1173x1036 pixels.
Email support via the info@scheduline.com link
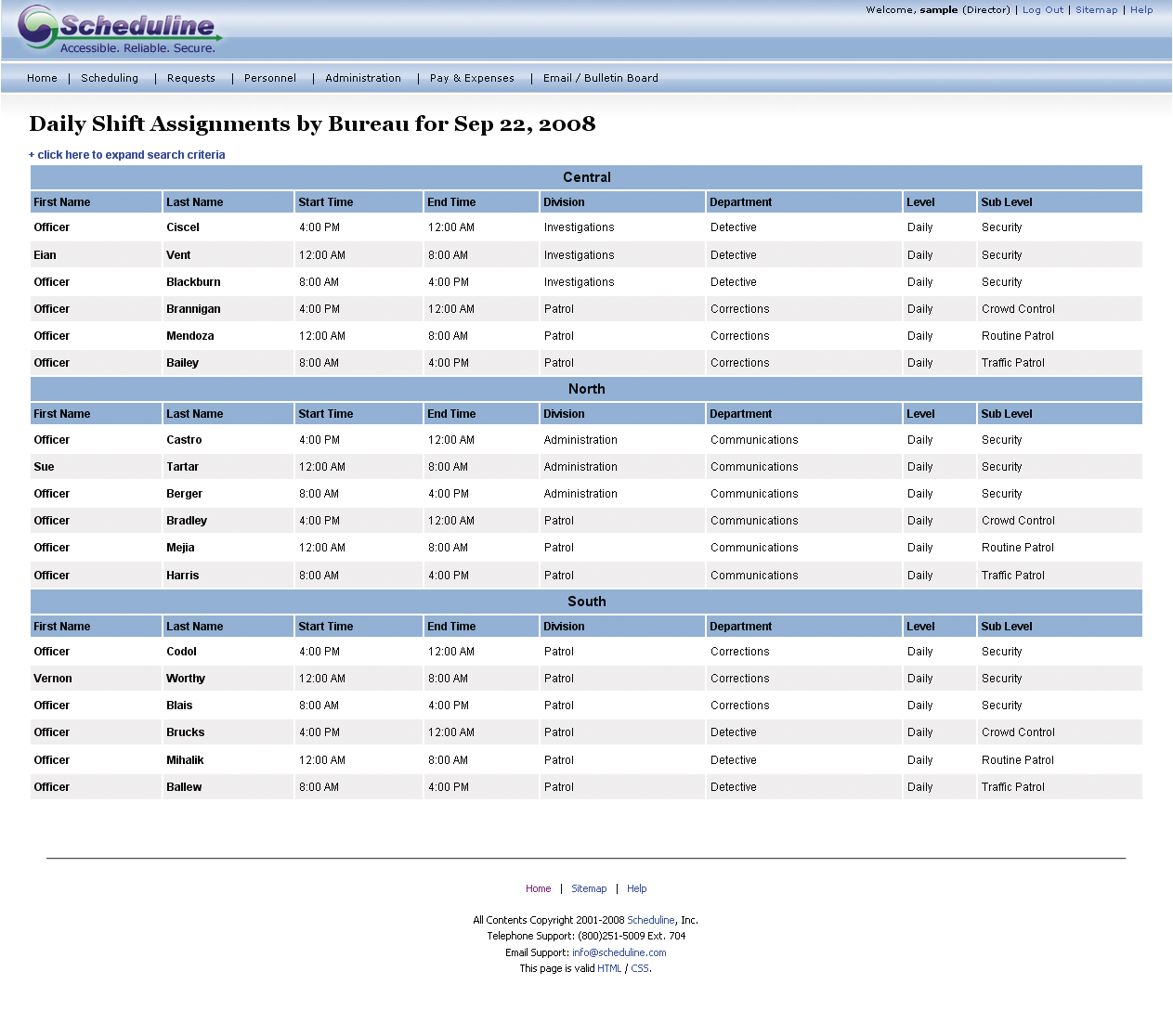[x=619, y=952]
